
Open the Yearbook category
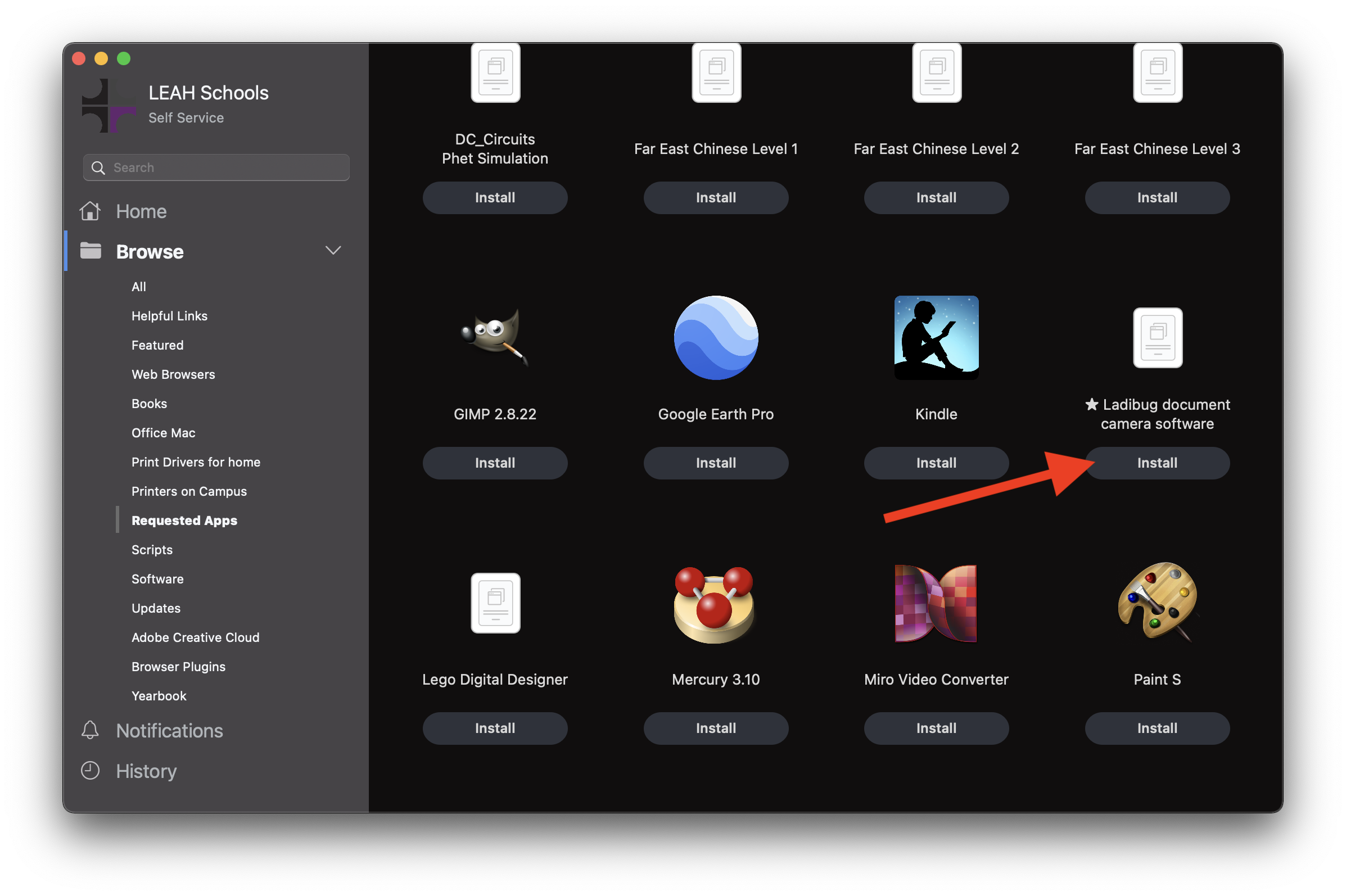click(x=159, y=696)
